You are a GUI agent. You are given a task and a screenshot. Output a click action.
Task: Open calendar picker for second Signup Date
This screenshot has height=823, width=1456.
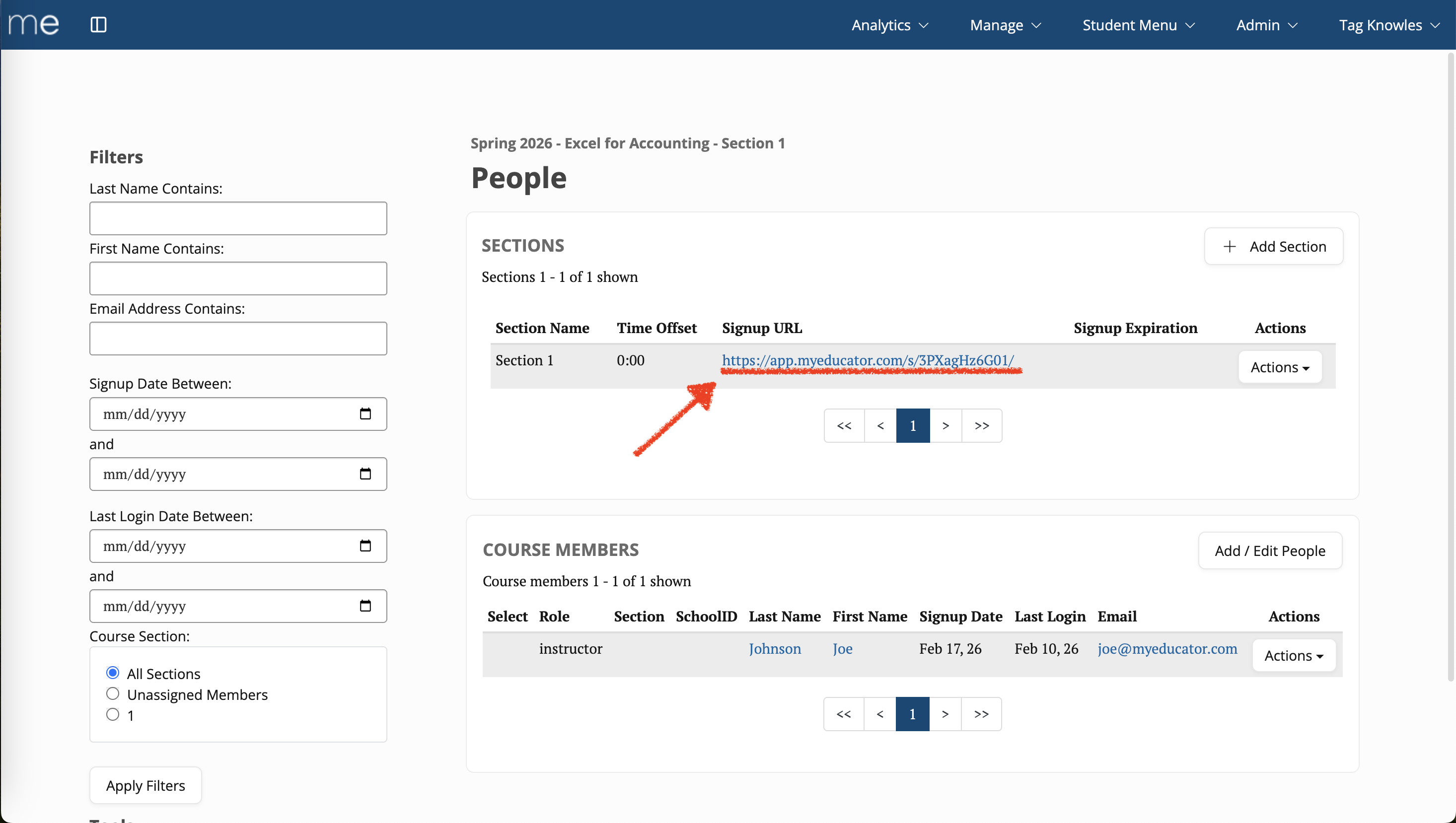pyautogui.click(x=365, y=474)
